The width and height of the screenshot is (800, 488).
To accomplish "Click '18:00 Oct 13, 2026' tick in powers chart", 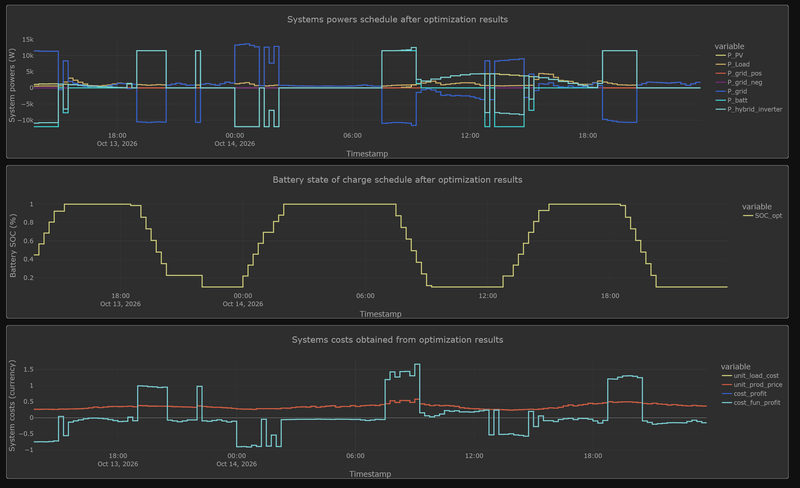I will click(x=117, y=139).
